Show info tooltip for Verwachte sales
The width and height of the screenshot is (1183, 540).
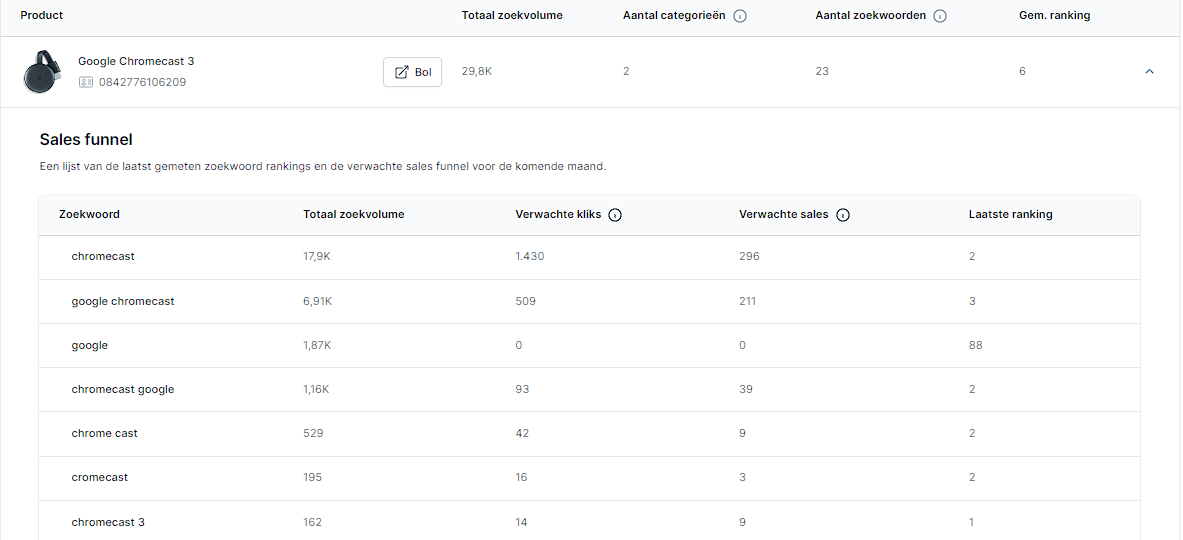(843, 215)
